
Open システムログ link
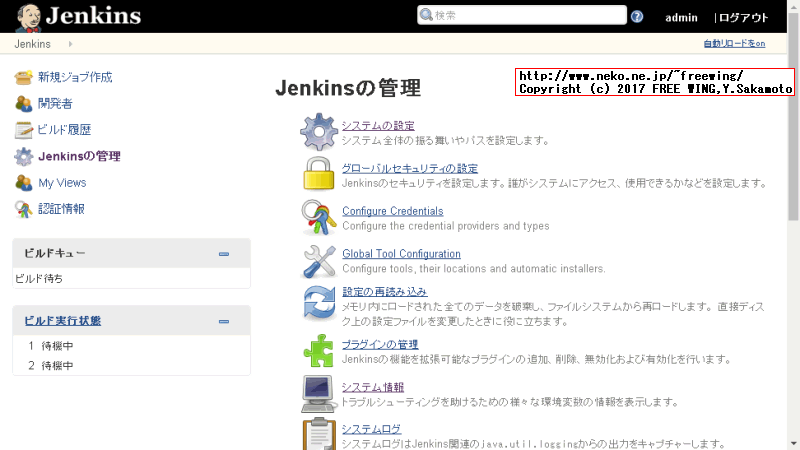tap(371, 429)
